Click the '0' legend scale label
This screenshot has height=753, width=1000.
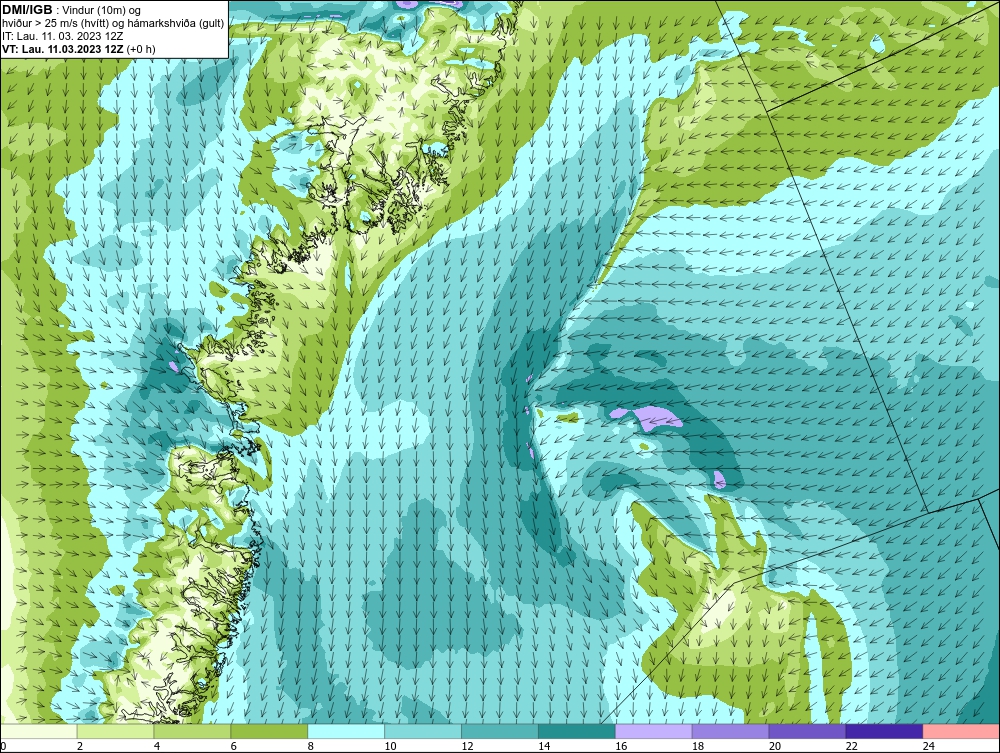(x=3, y=746)
